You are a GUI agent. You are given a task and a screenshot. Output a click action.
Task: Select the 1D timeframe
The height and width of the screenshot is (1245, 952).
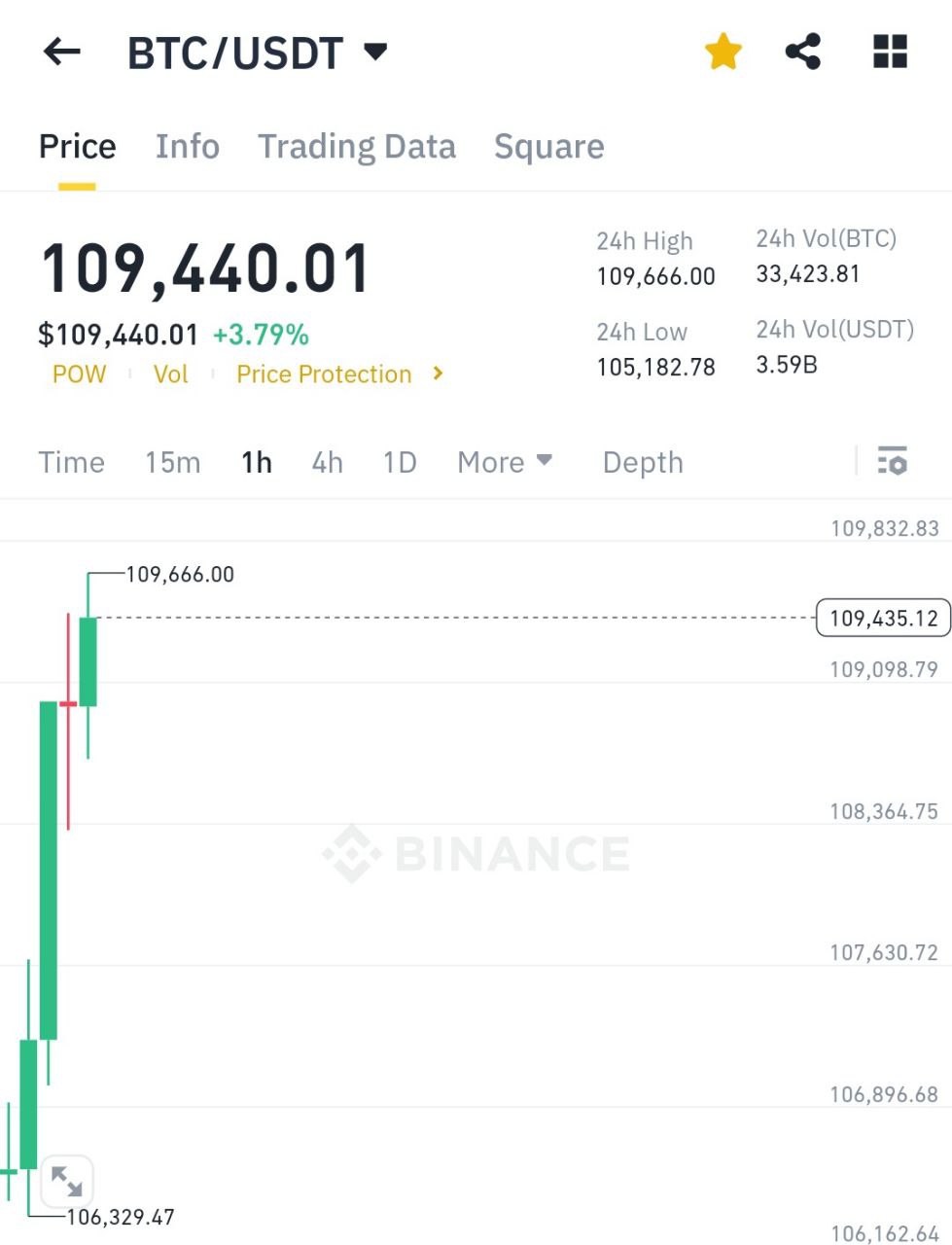pos(400,462)
